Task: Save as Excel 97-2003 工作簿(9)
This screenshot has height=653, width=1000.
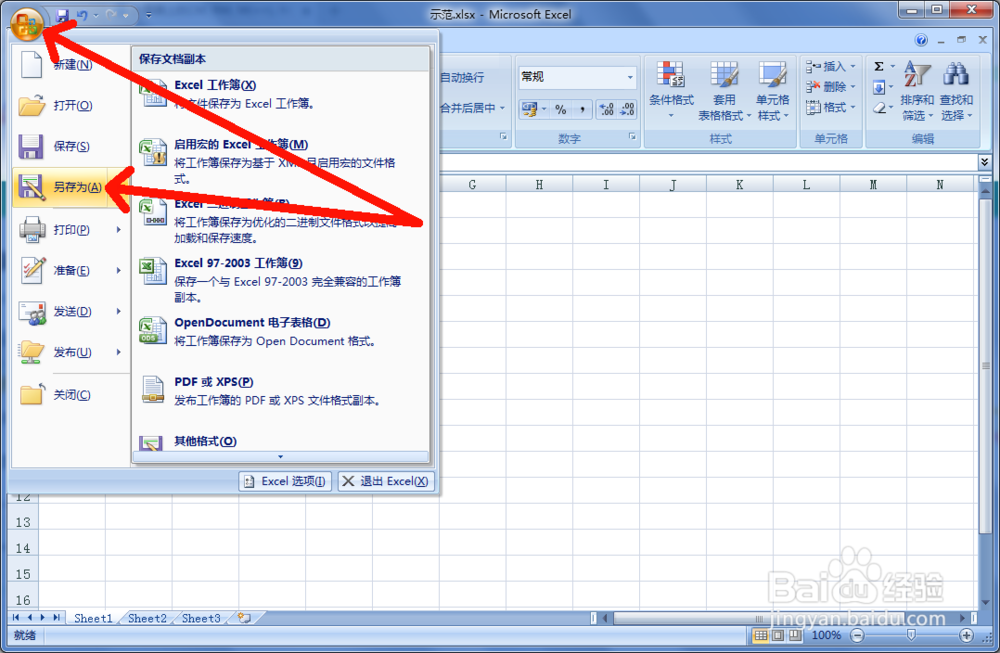Action: coord(281,279)
